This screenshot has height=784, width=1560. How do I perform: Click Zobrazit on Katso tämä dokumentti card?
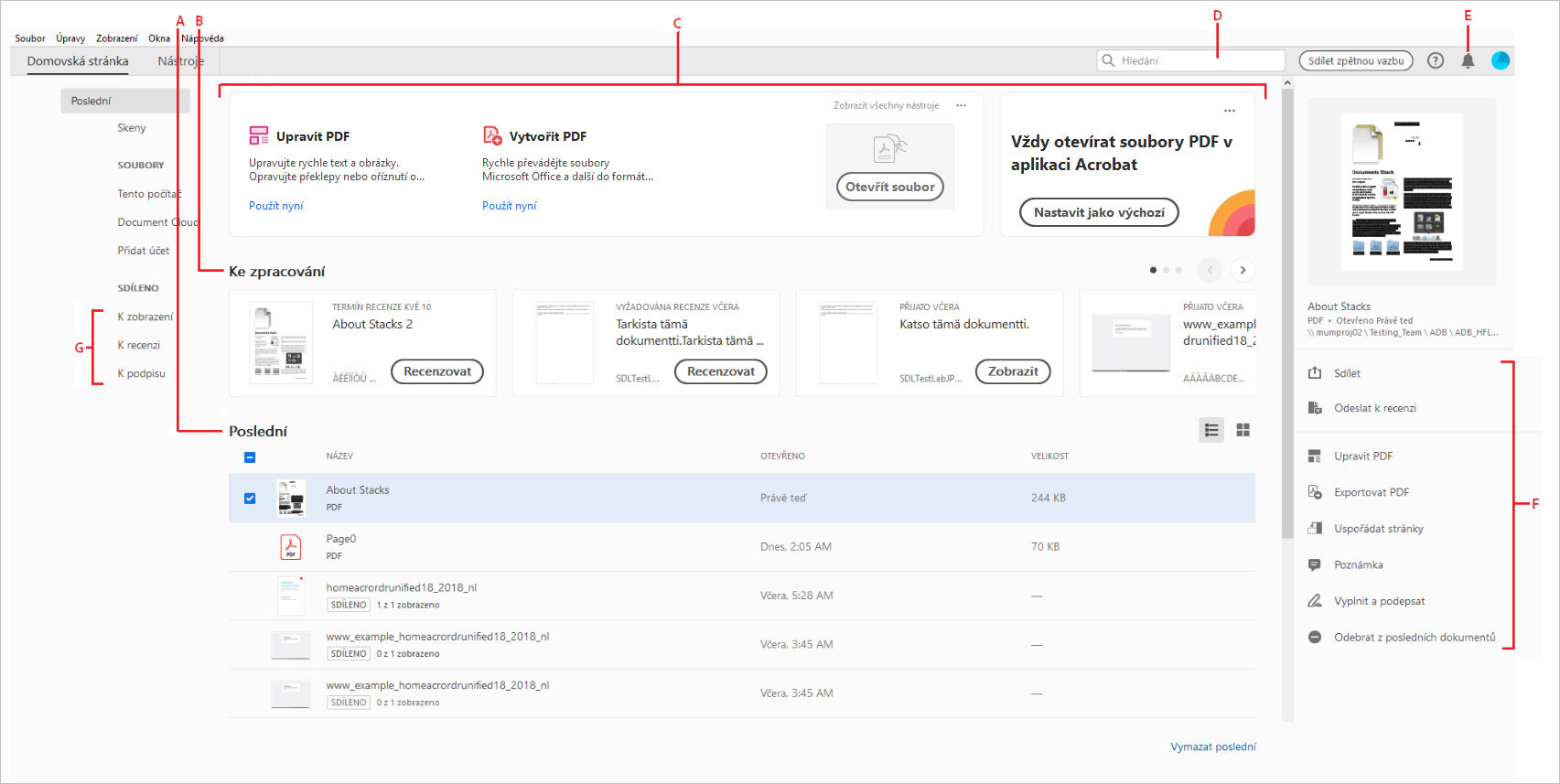pos(1013,371)
